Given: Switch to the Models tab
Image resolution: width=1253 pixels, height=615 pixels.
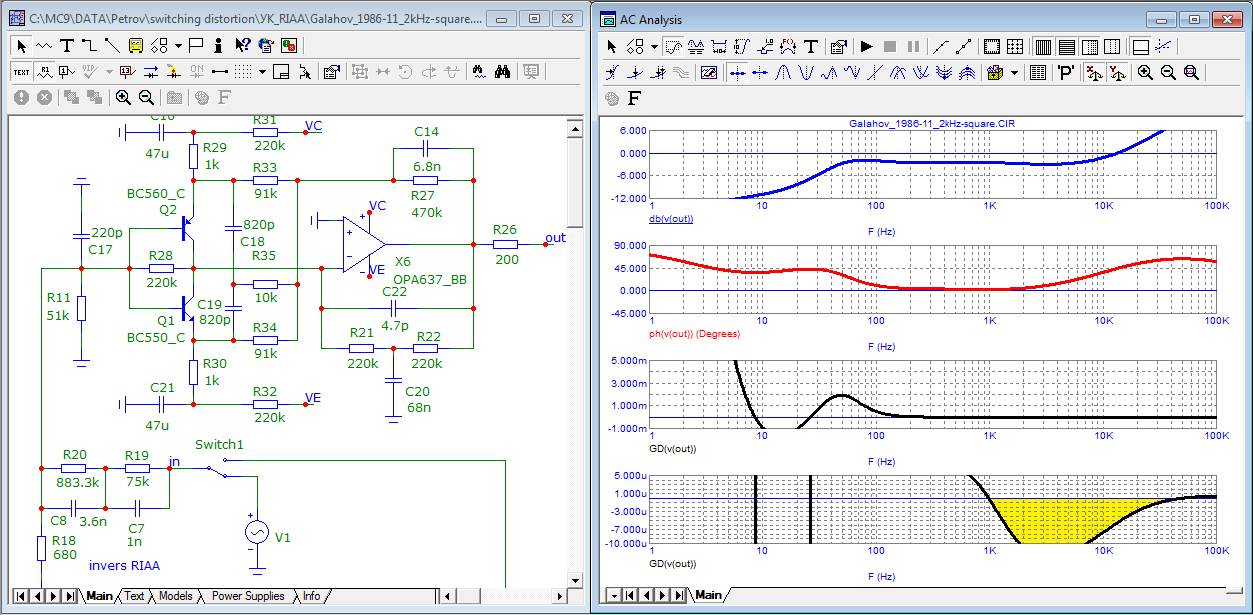Looking at the screenshot, I should point(176,596).
